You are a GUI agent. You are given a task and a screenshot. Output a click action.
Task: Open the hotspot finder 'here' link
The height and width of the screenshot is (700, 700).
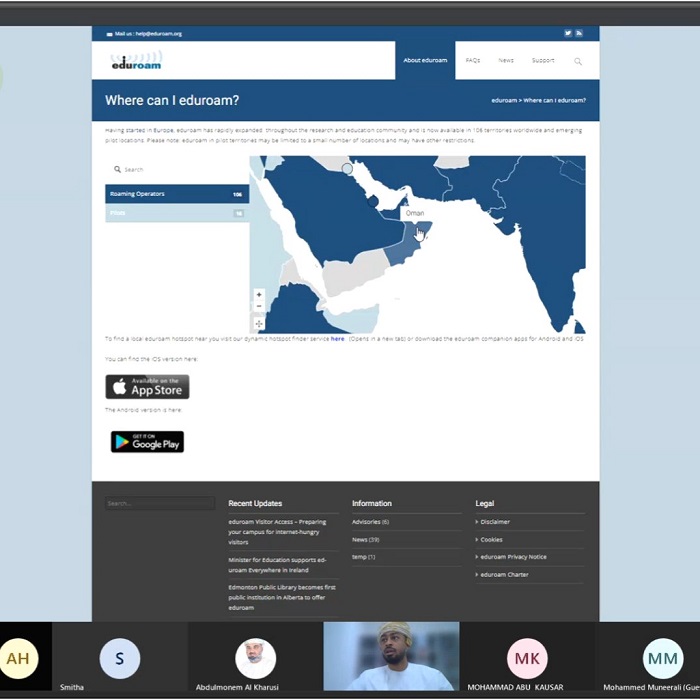click(338, 339)
